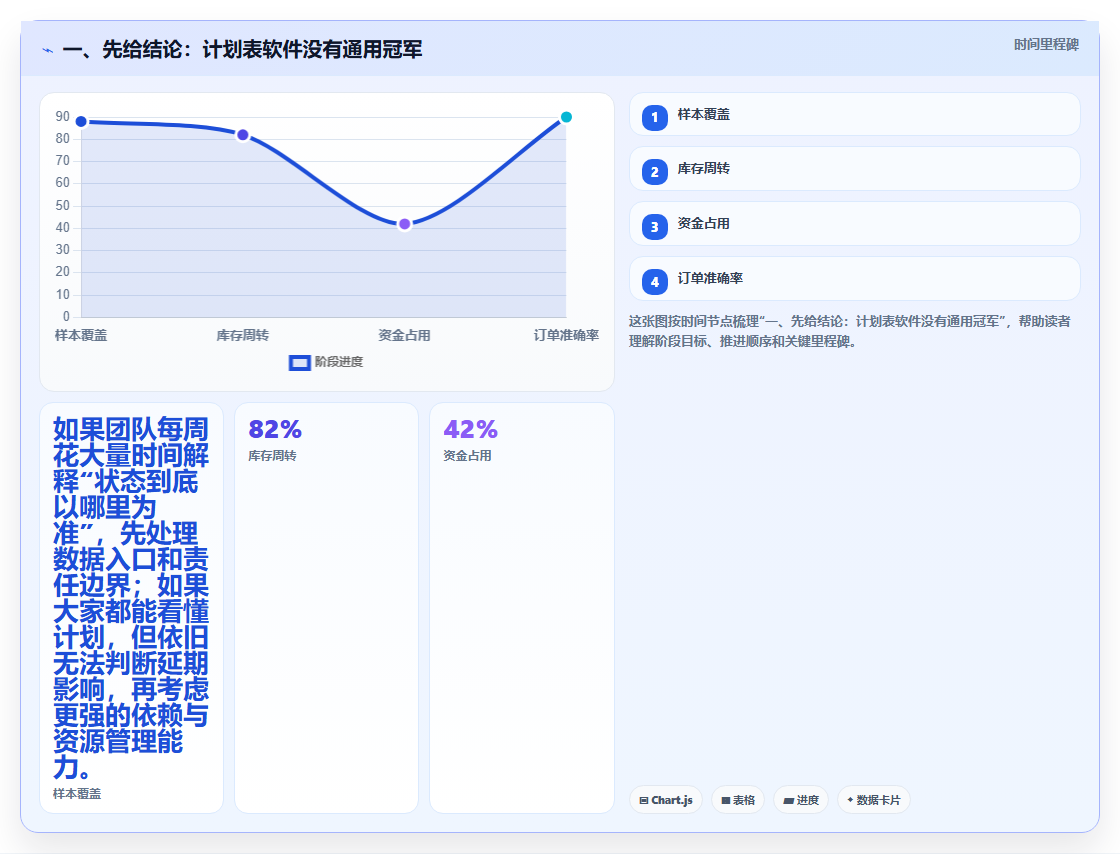Click the section title 一、先给结论
Image resolution: width=1120 pixels, height=854 pixels.
[x=242, y=49]
